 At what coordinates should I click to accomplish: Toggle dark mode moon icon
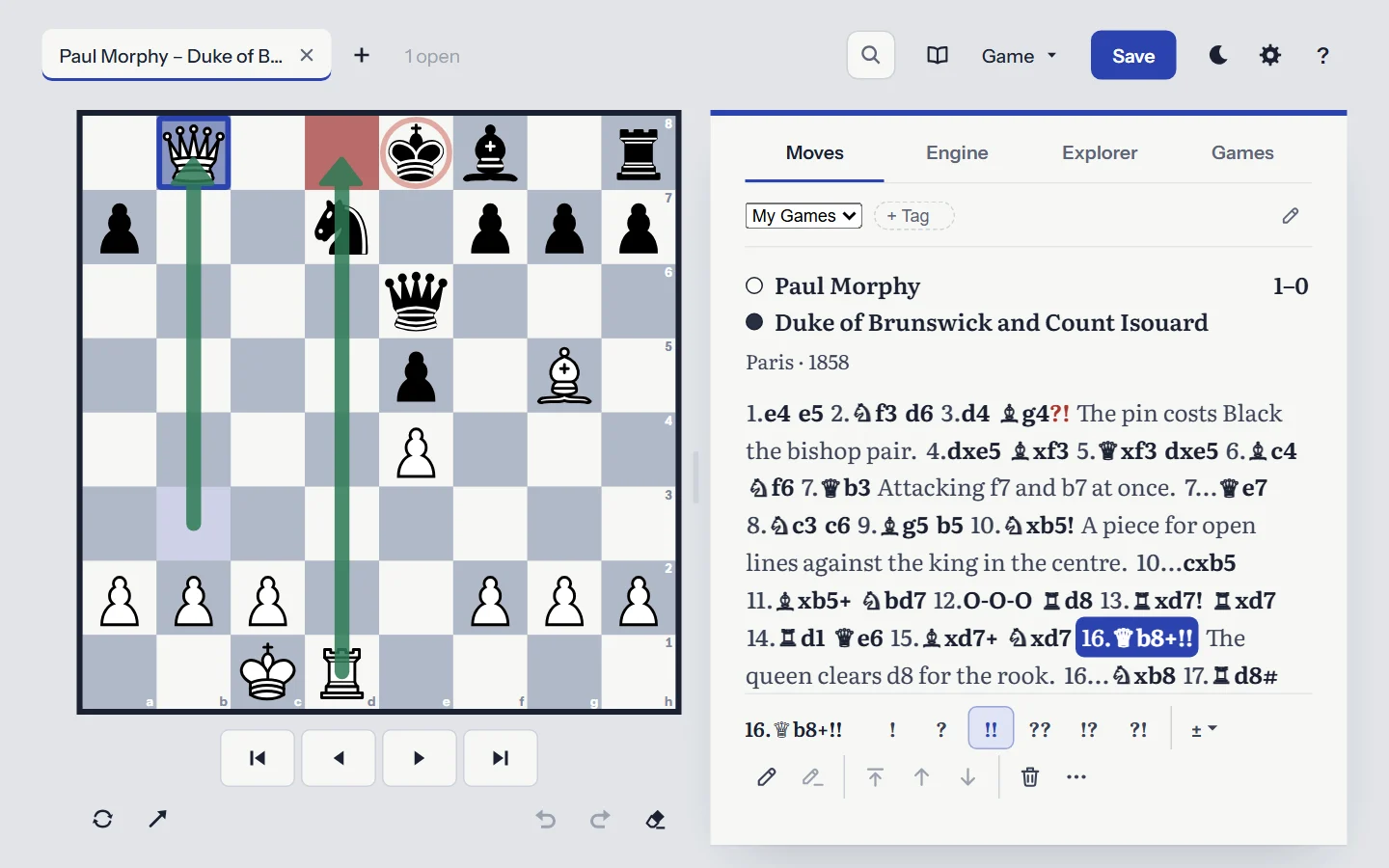pyautogui.click(x=1218, y=55)
